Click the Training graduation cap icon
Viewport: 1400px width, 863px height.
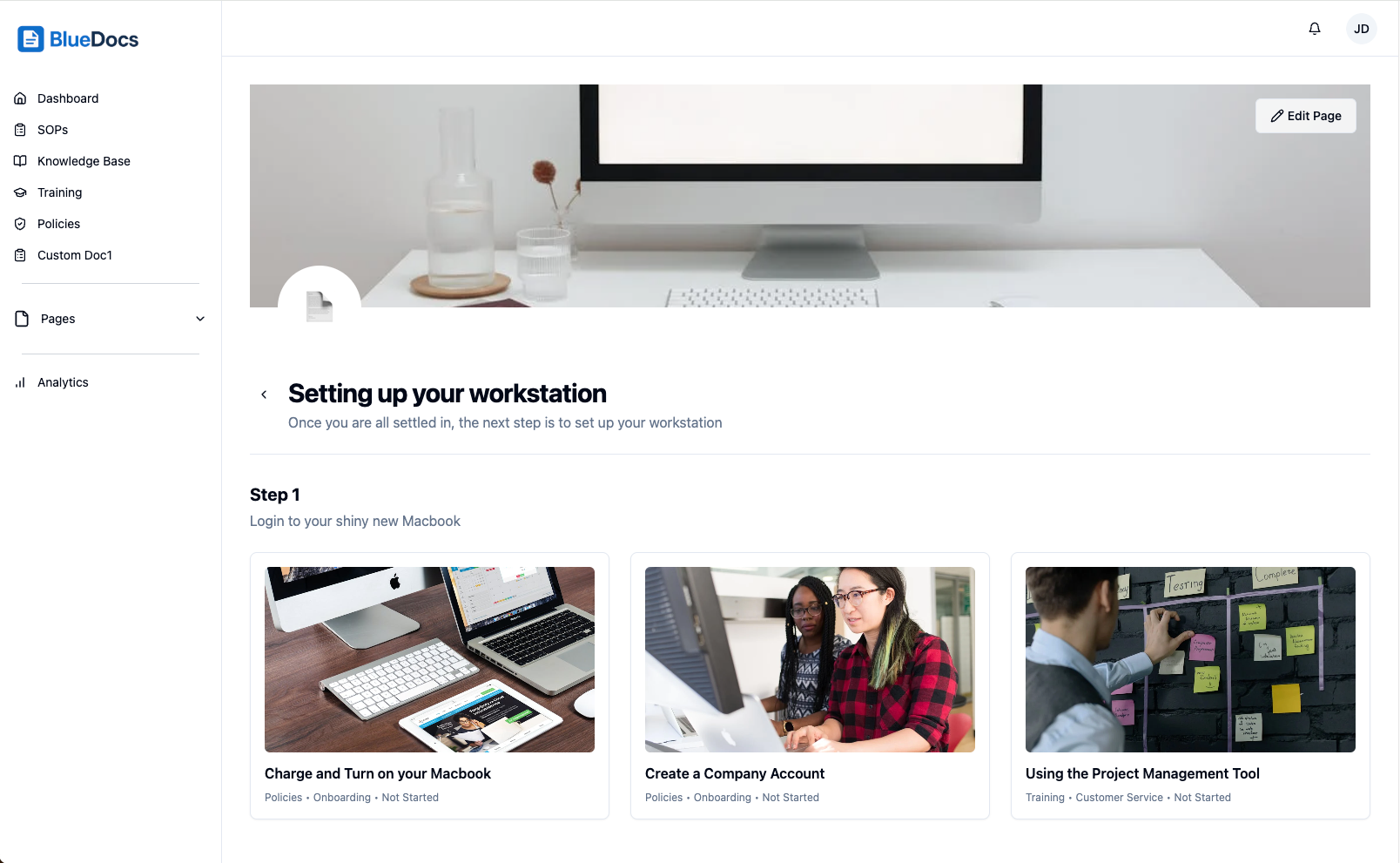point(20,192)
